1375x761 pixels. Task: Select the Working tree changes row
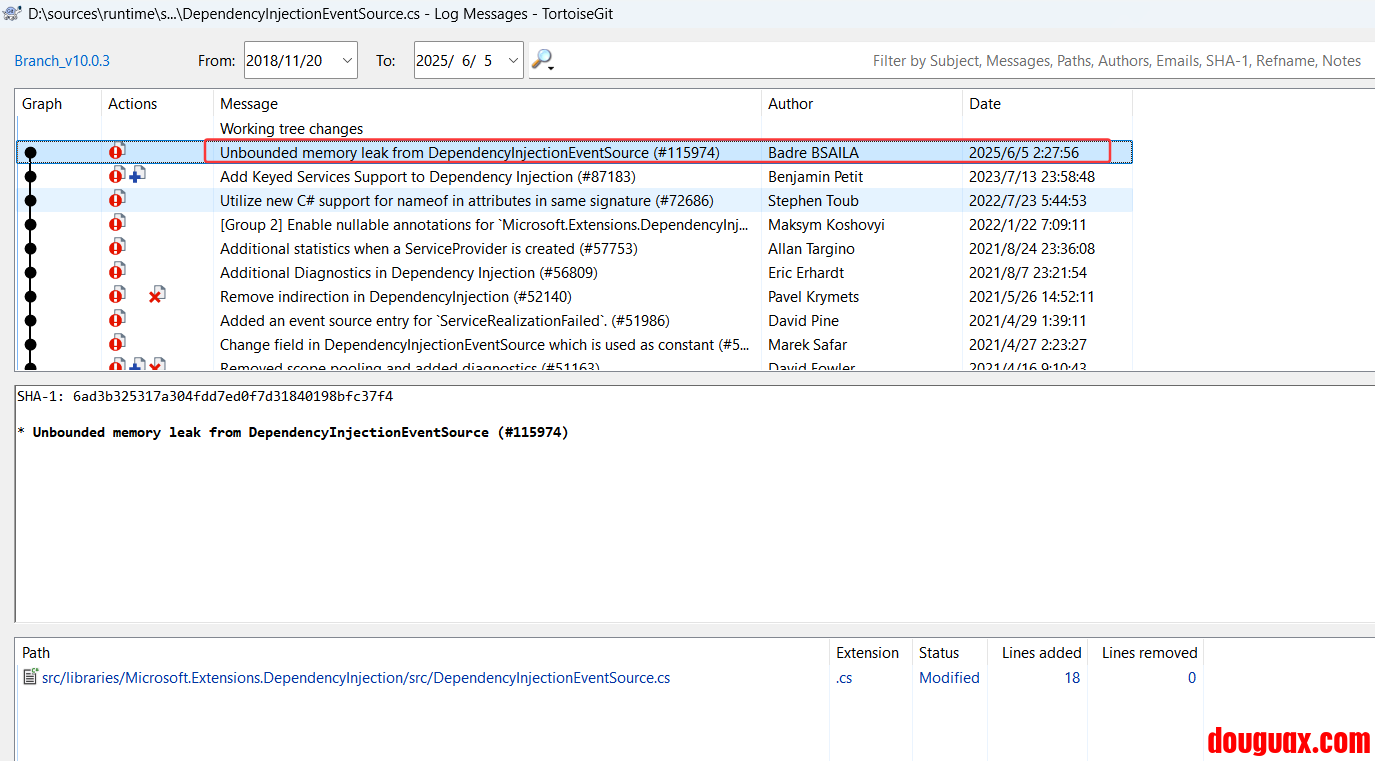point(291,129)
